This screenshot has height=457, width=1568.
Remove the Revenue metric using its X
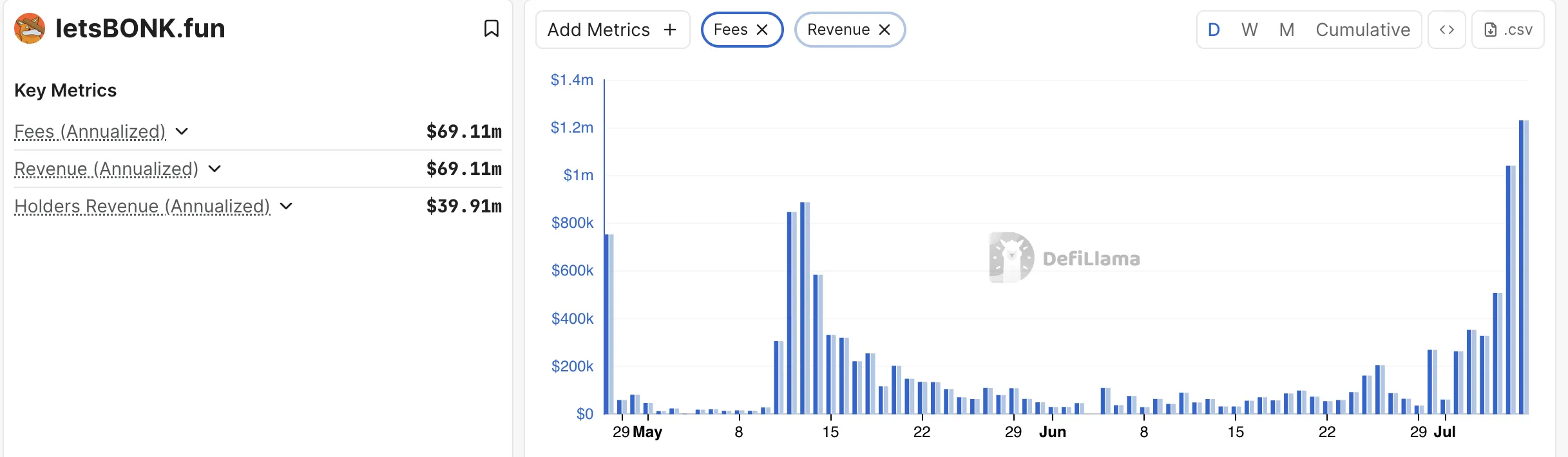(x=884, y=30)
